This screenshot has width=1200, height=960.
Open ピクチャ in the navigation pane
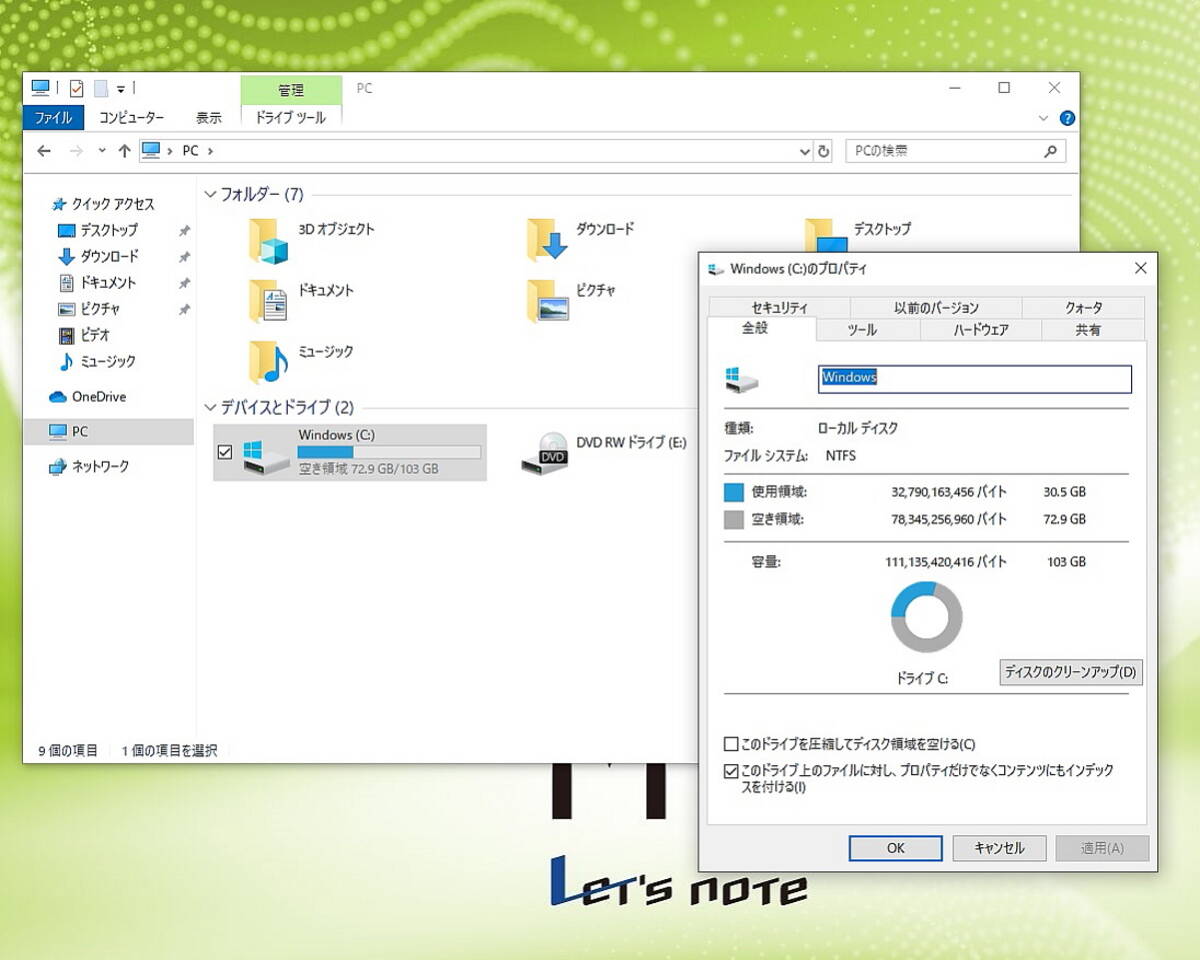pos(89,309)
